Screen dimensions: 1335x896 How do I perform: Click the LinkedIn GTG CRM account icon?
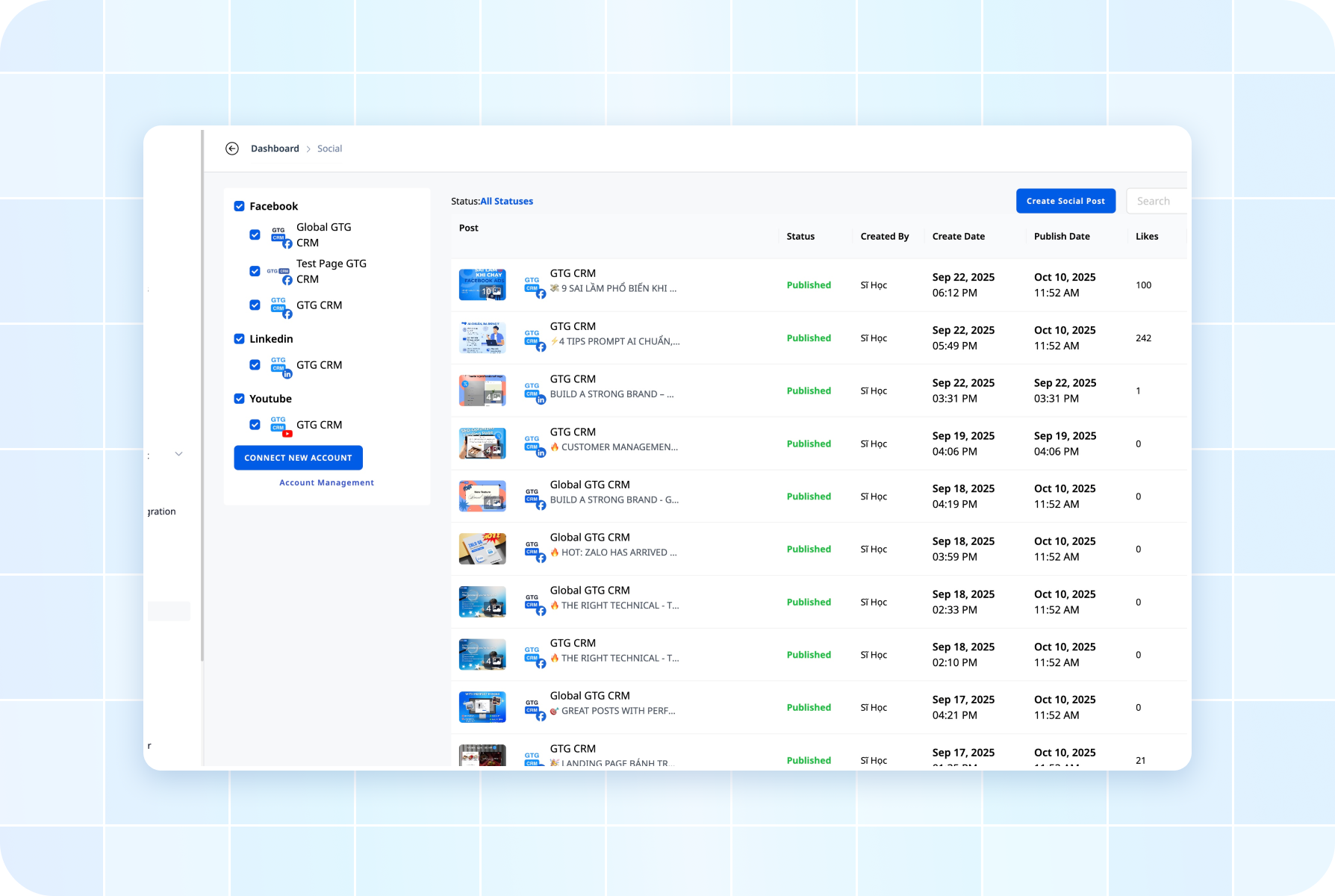pos(281,366)
